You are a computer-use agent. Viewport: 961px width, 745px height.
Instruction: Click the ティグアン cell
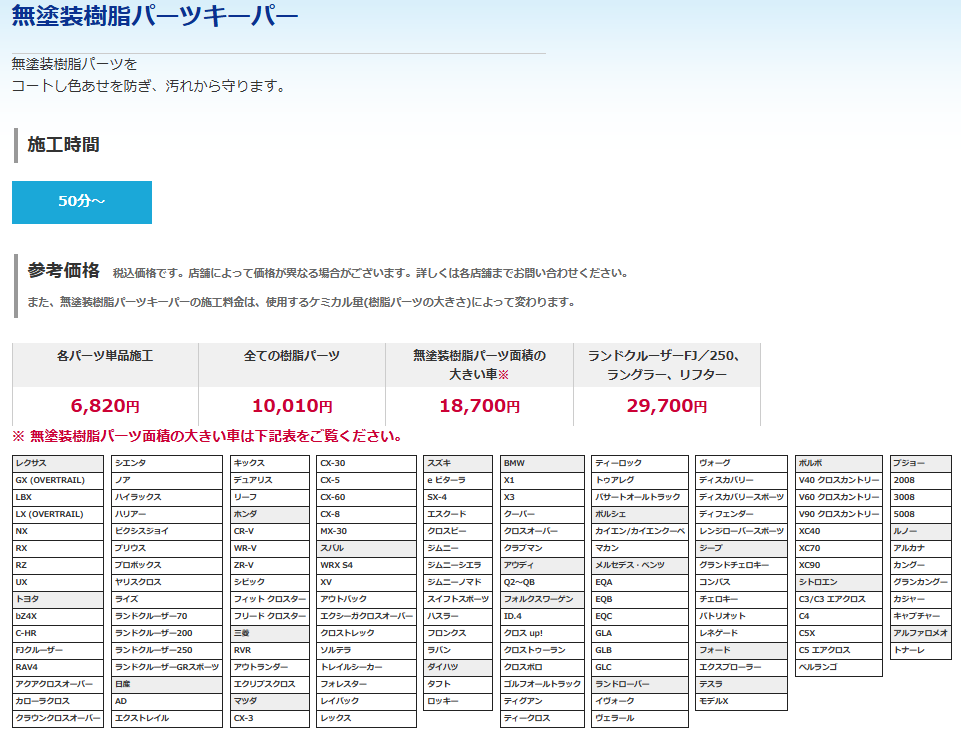point(542,701)
